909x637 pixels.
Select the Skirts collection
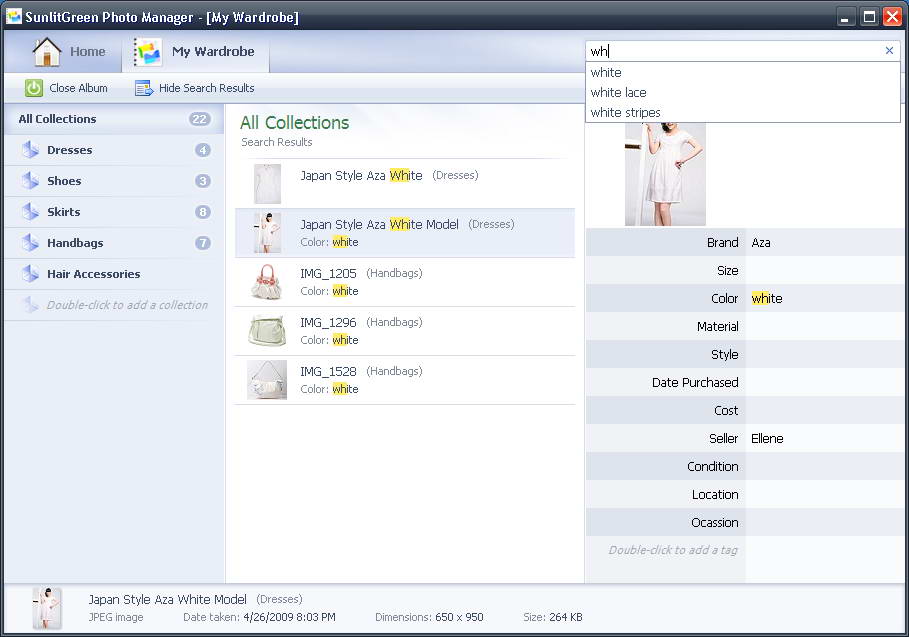tap(114, 212)
